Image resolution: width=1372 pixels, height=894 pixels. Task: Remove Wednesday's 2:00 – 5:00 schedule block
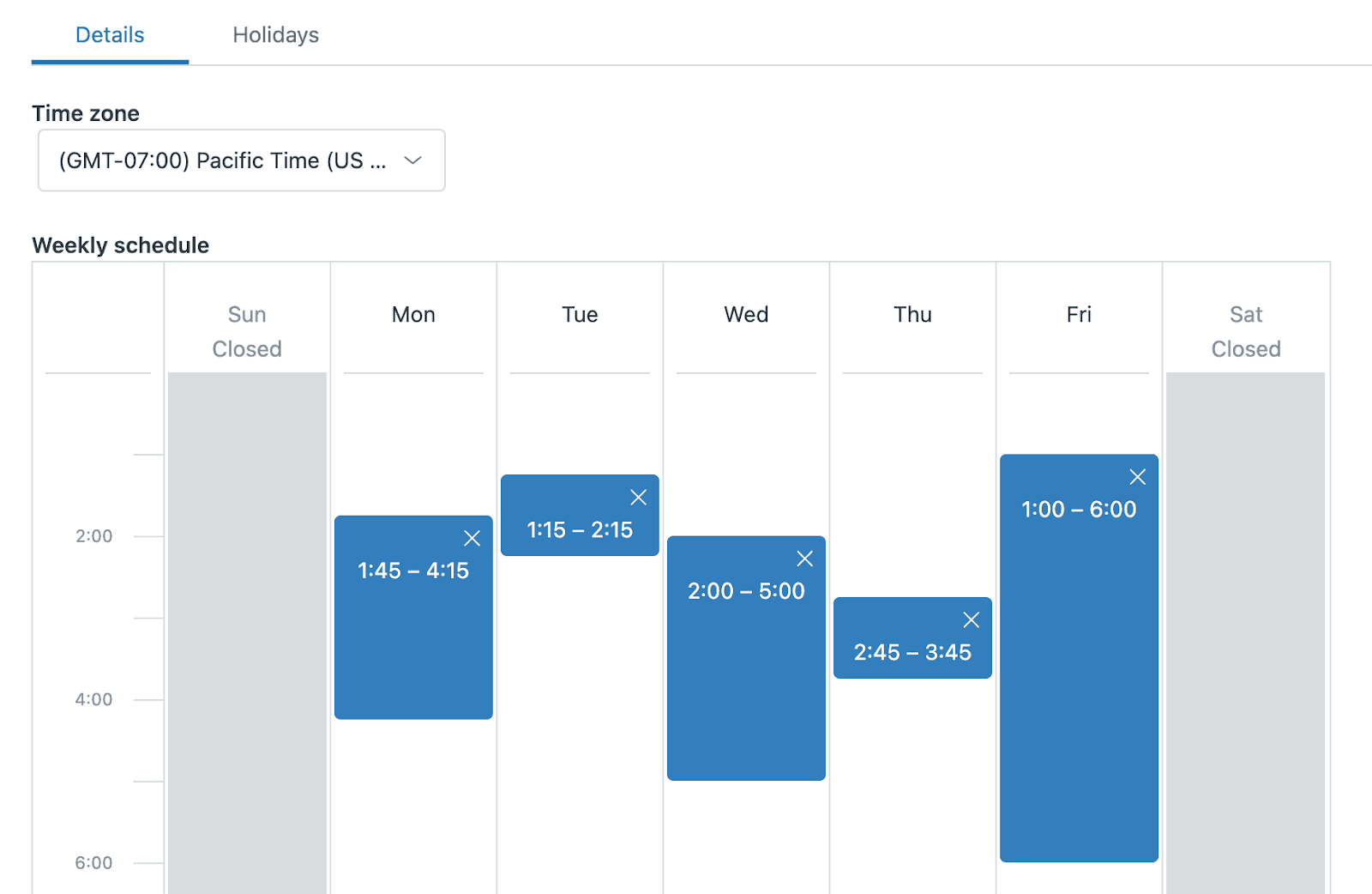coord(804,558)
